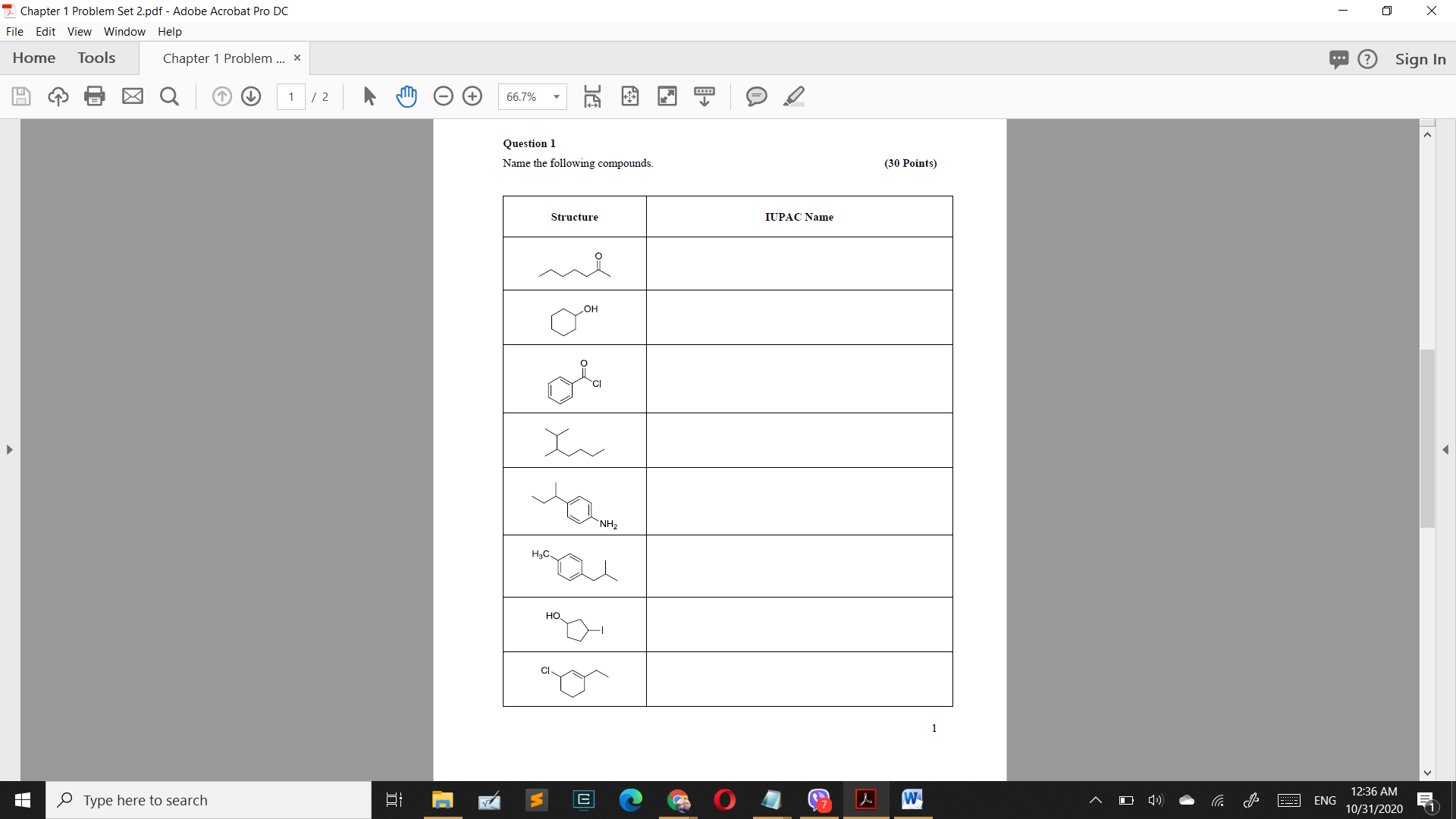Zoom in on the document

(x=472, y=96)
